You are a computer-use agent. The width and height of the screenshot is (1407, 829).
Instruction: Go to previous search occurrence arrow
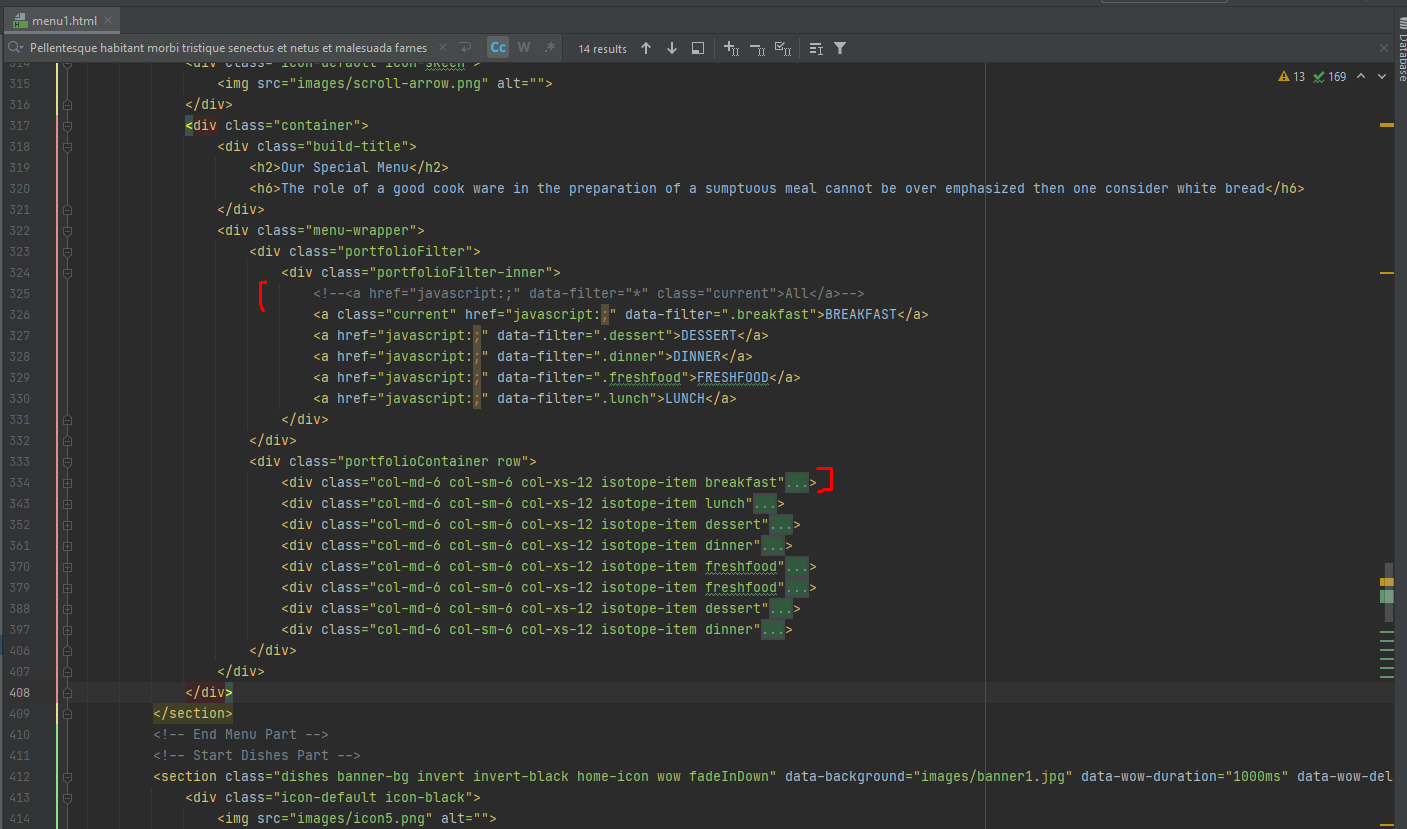pyautogui.click(x=646, y=48)
